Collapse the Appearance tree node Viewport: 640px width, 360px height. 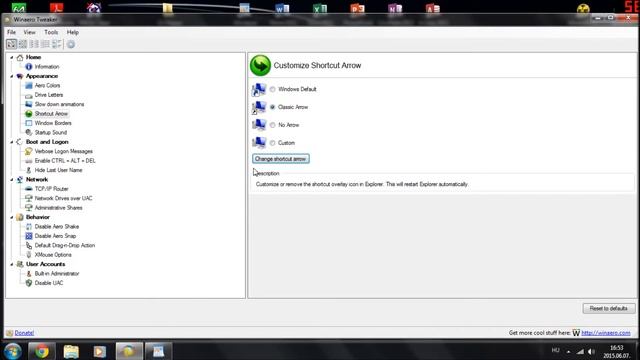(11, 76)
